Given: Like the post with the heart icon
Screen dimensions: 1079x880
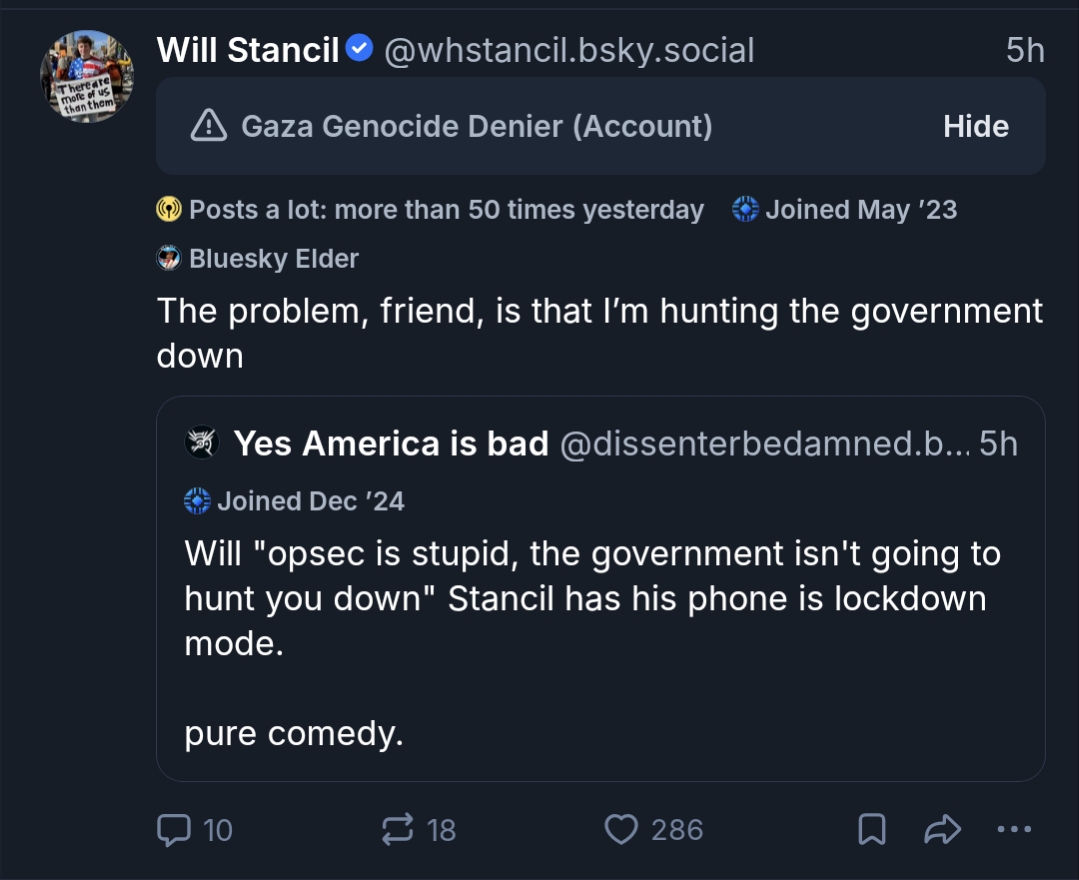Looking at the screenshot, I should (x=622, y=829).
